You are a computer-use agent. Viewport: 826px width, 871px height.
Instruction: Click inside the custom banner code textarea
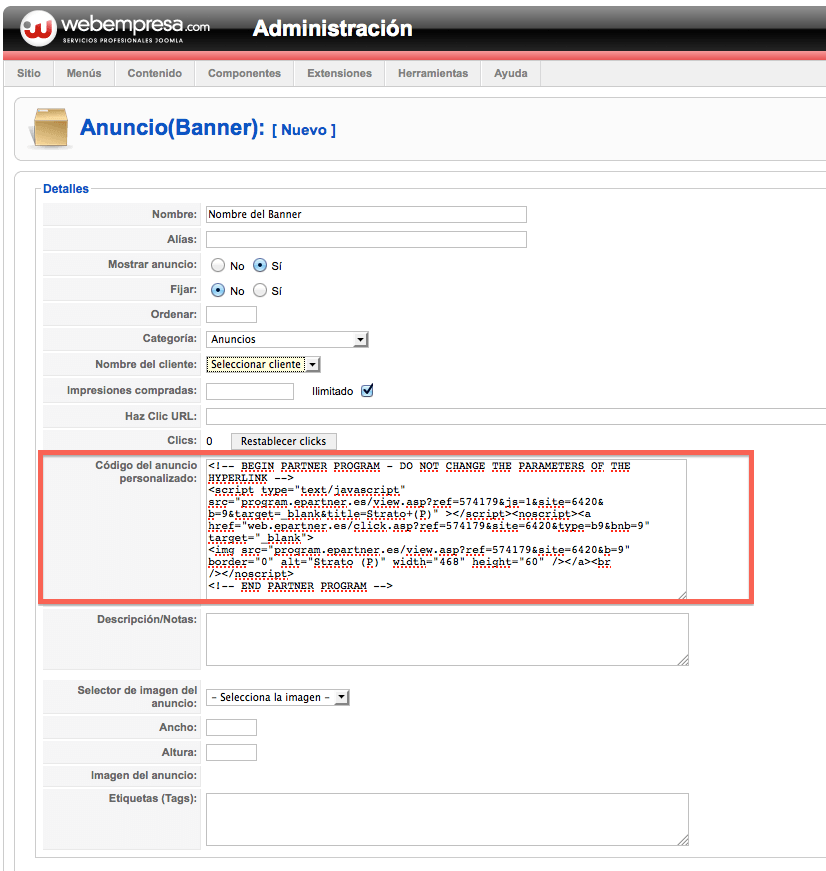pyautogui.click(x=446, y=529)
